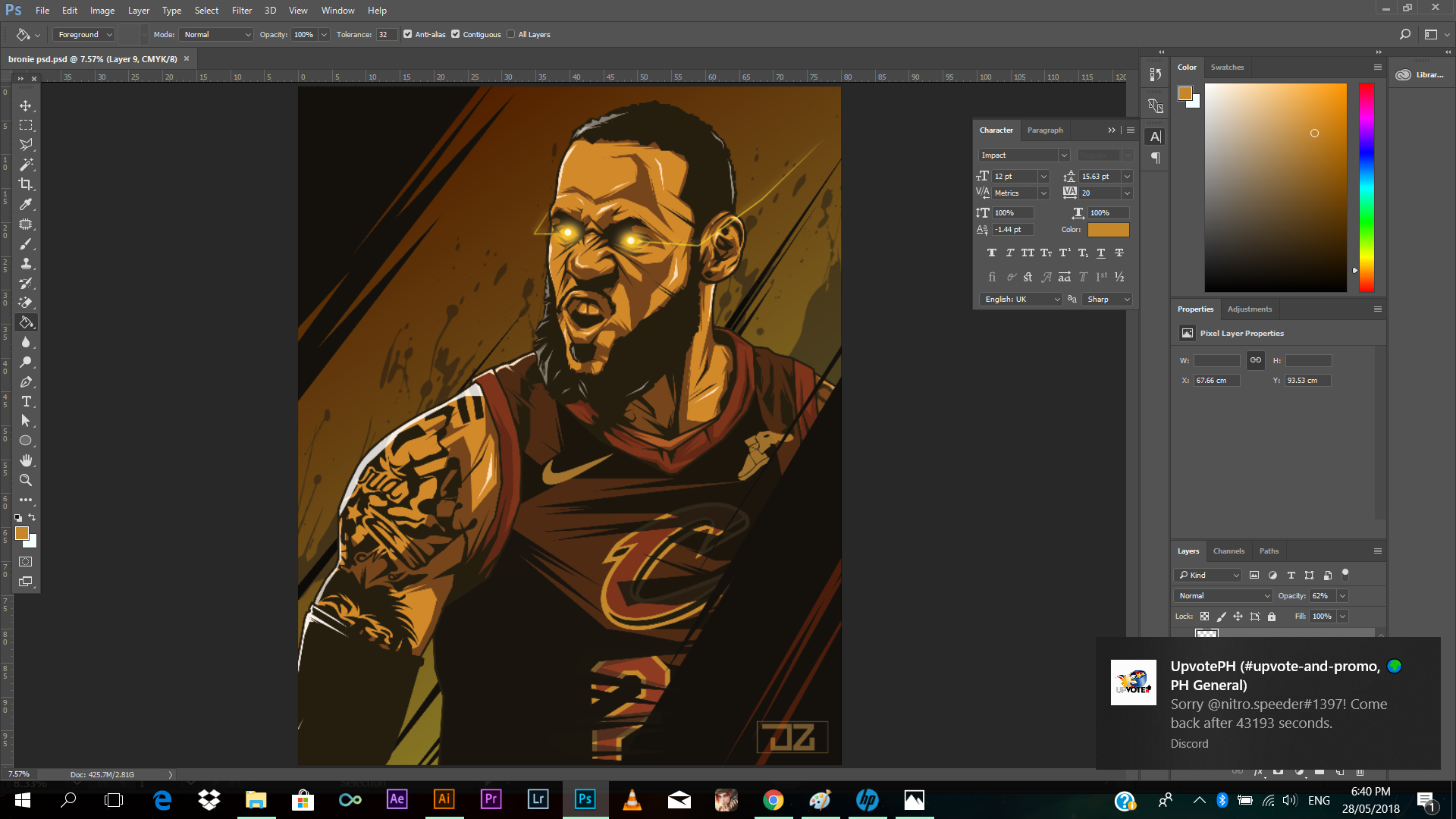Open the Paragraph panel icon in the dock

(1156, 158)
